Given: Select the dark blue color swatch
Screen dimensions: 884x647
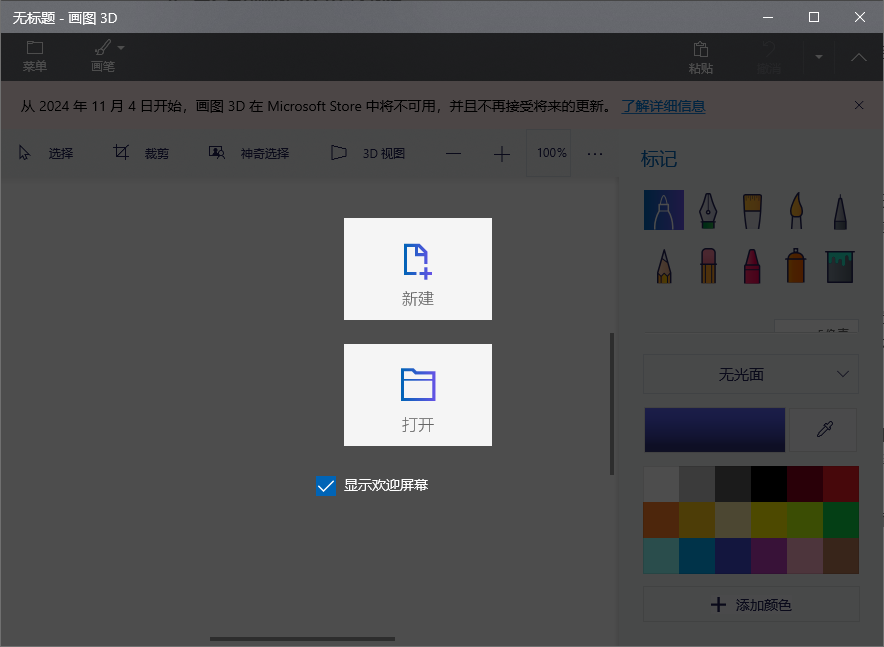Looking at the screenshot, I should (714, 429).
